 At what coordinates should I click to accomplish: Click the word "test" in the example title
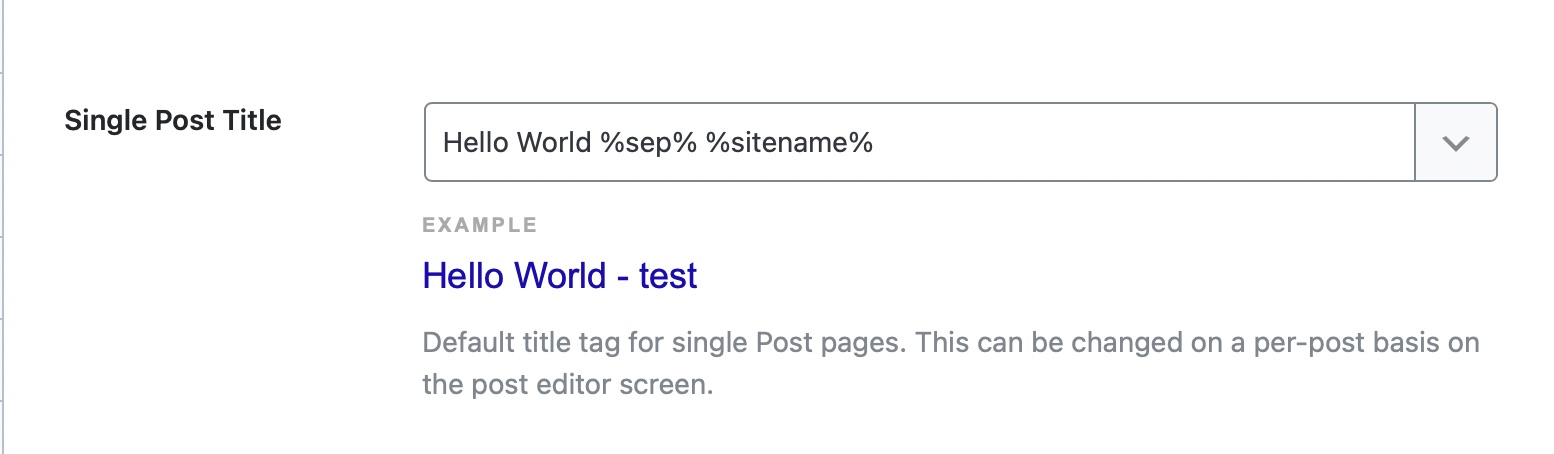[668, 275]
